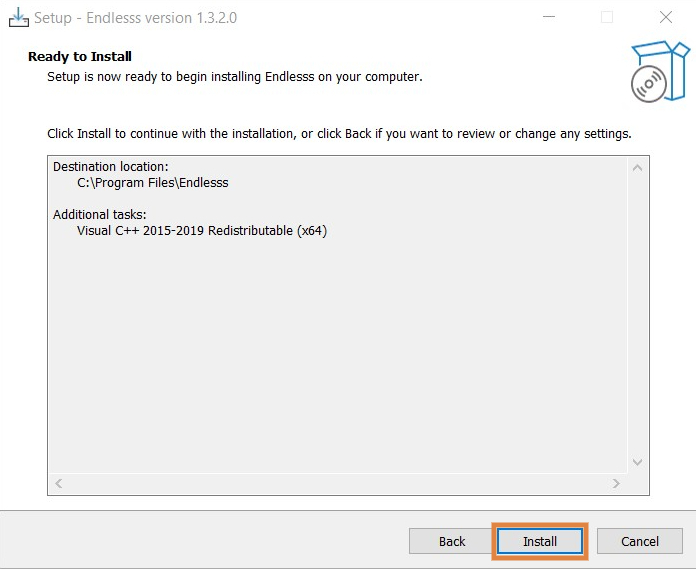Click the box and disc installer graphic

660,71
